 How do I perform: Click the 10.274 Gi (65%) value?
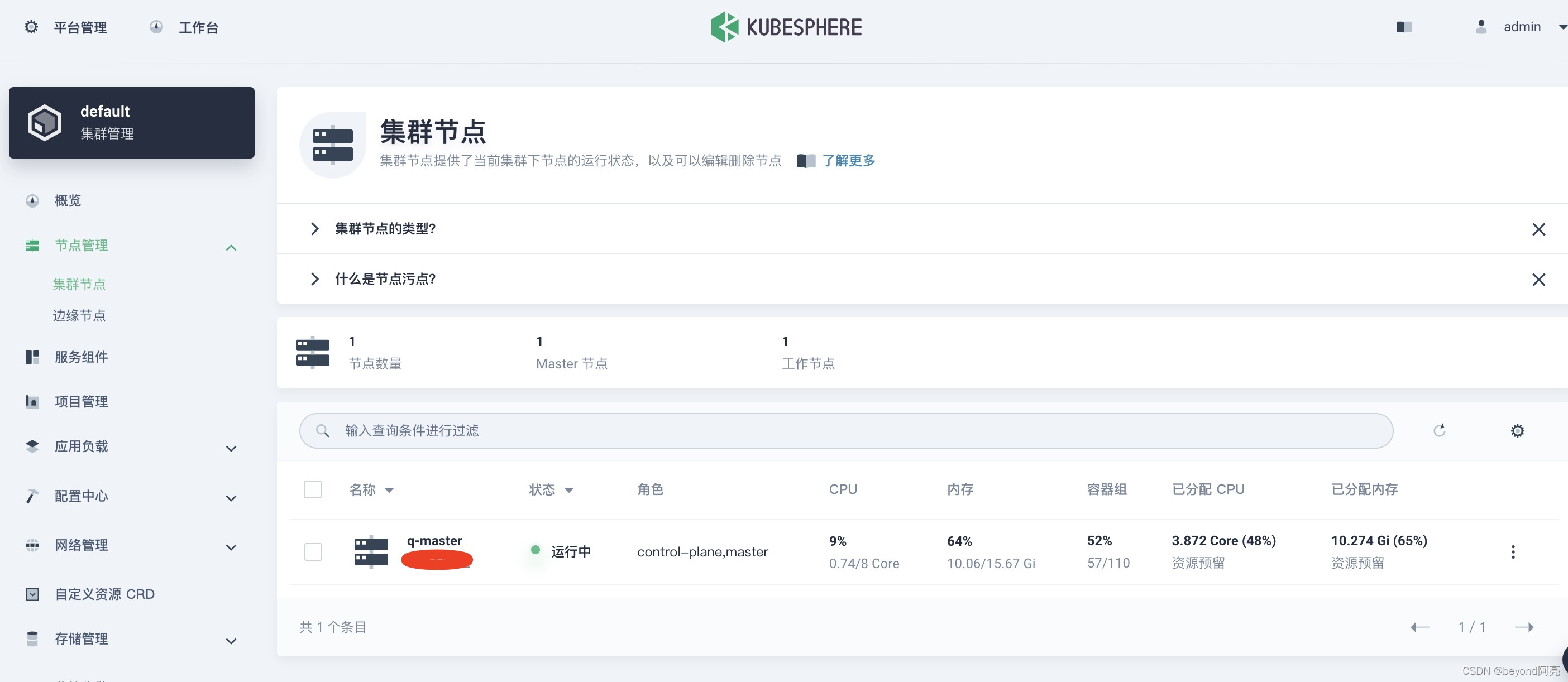pos(1379,540)
